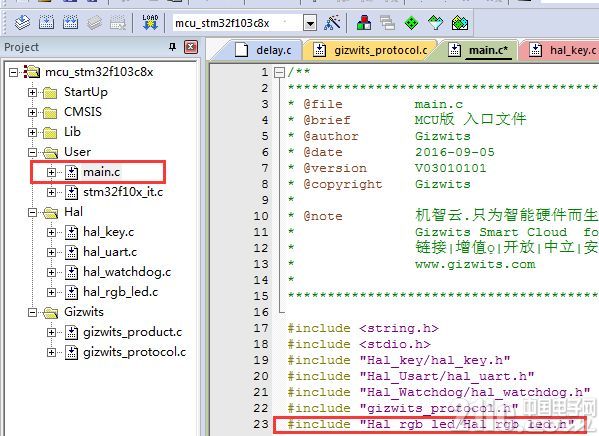Open the target selection dropdown arrow

click(310, 23)
